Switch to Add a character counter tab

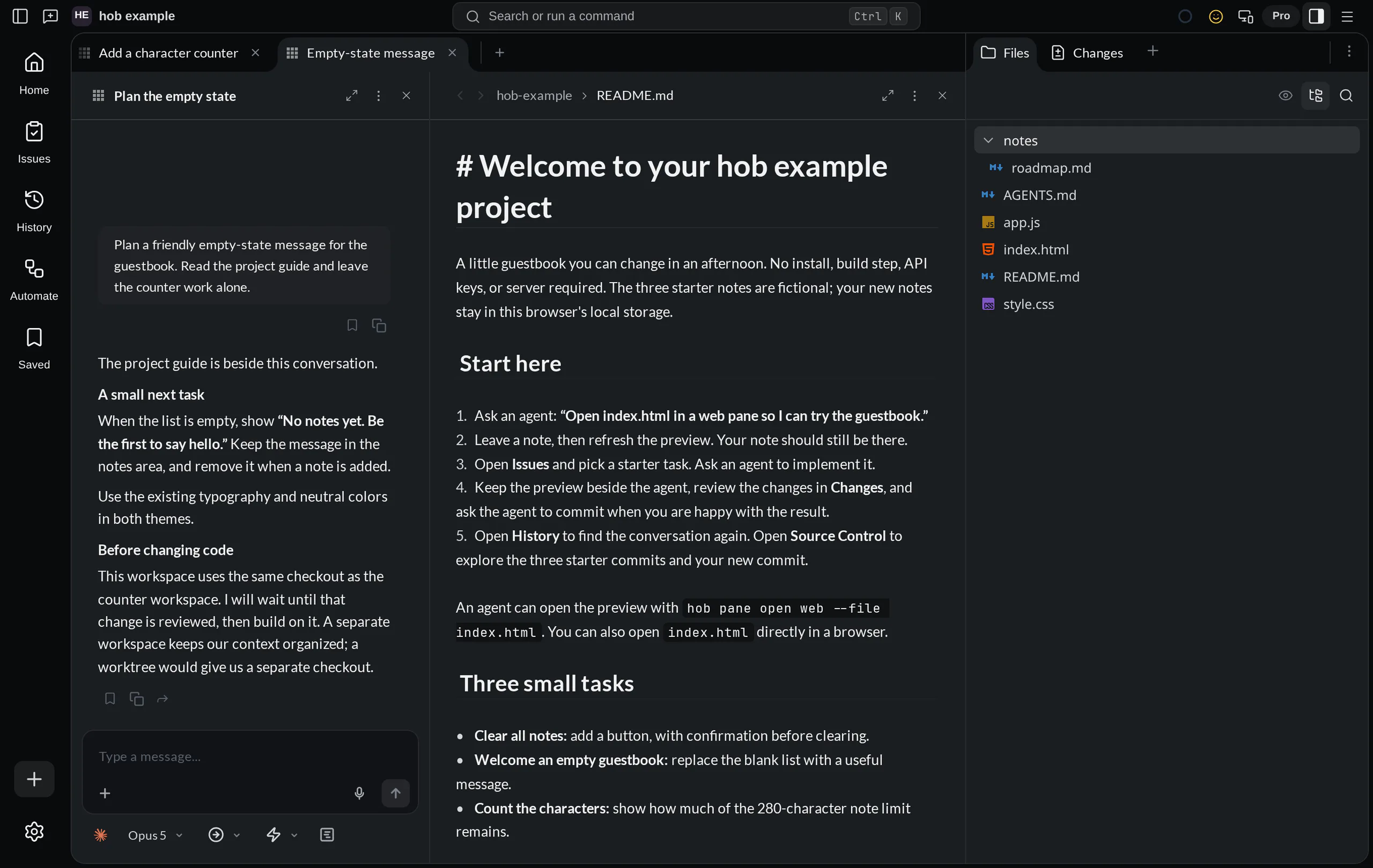[x=168, y=53]
